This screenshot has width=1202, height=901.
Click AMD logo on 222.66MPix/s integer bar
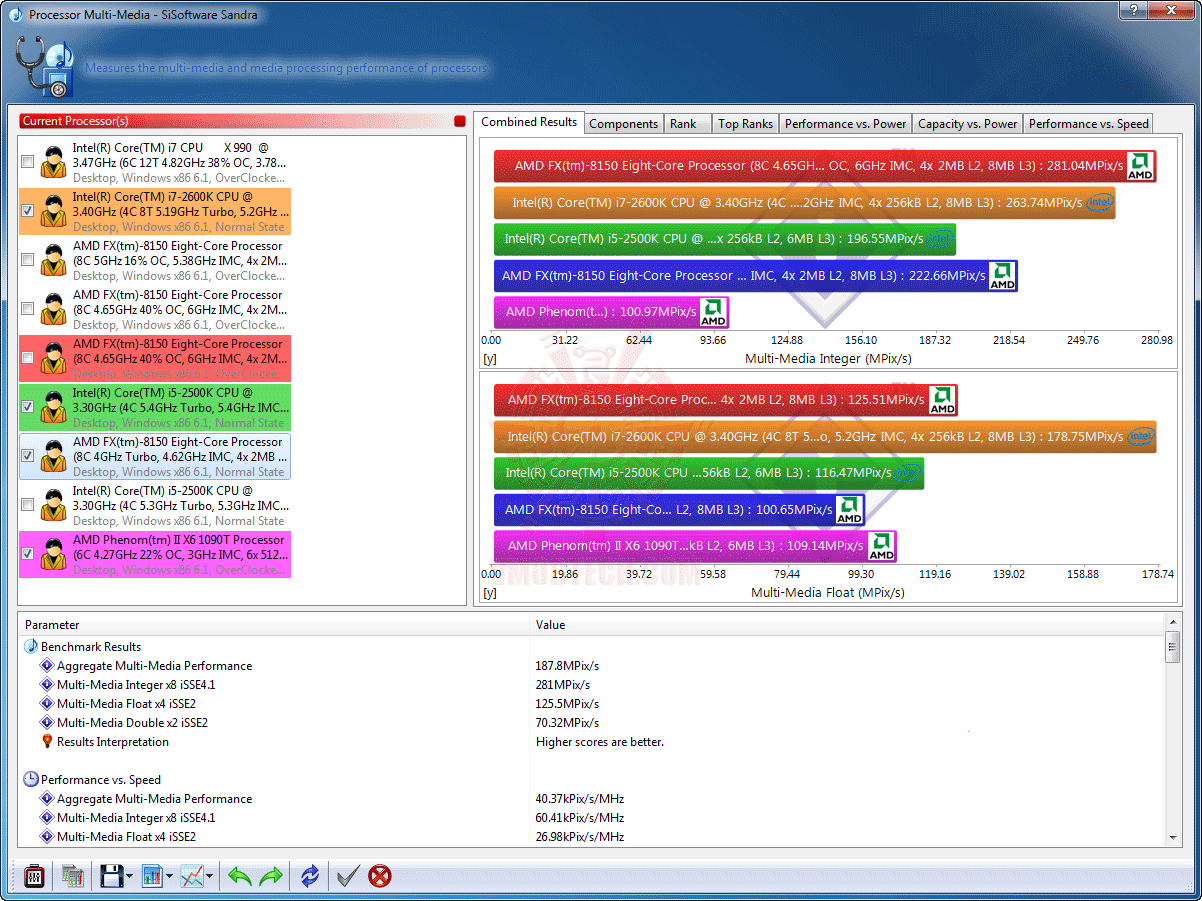[1002, 276]
